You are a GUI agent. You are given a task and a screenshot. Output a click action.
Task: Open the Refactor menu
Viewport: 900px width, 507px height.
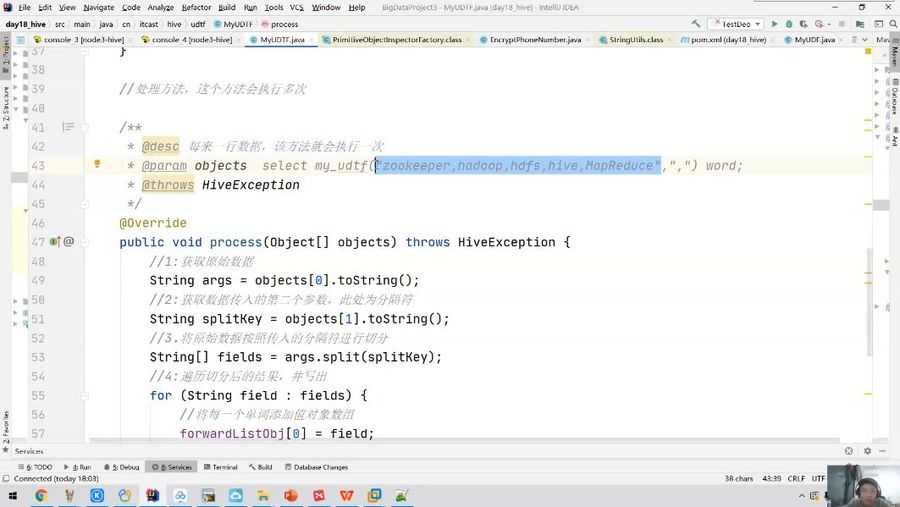pos(196,7)
